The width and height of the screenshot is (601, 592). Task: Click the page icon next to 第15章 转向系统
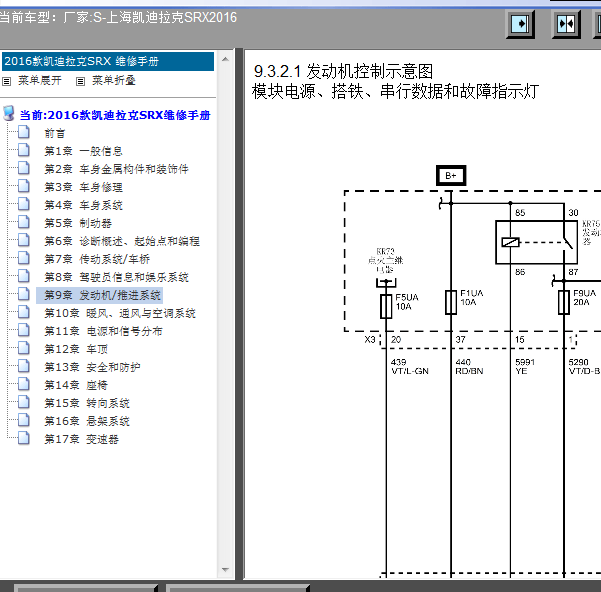coord(24,402)
